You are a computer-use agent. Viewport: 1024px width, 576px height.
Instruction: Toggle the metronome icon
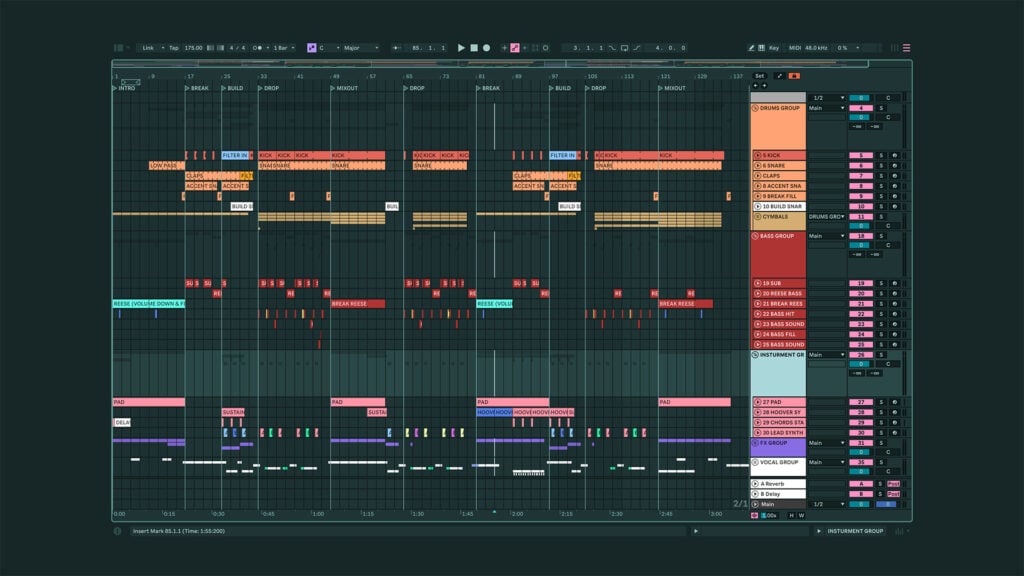click(x=257, y=48)
